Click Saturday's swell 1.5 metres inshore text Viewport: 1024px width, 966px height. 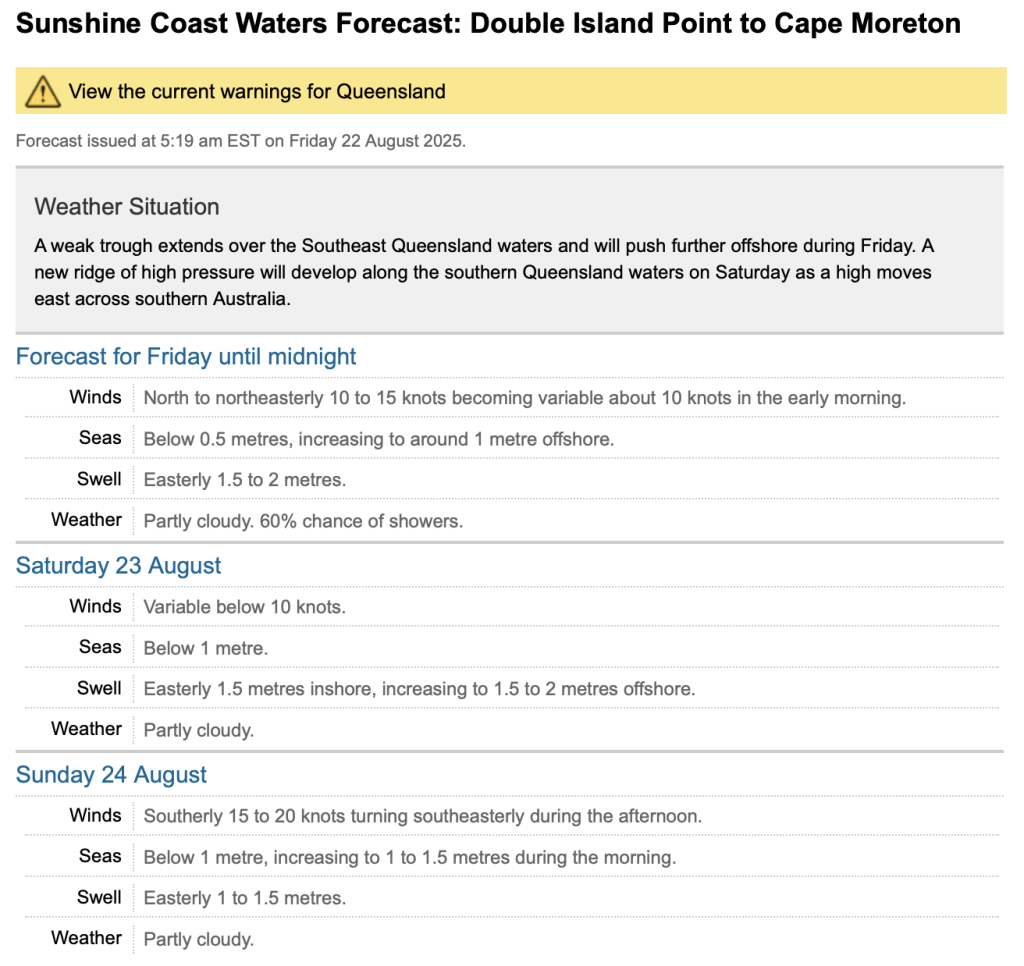coord(418,689)
